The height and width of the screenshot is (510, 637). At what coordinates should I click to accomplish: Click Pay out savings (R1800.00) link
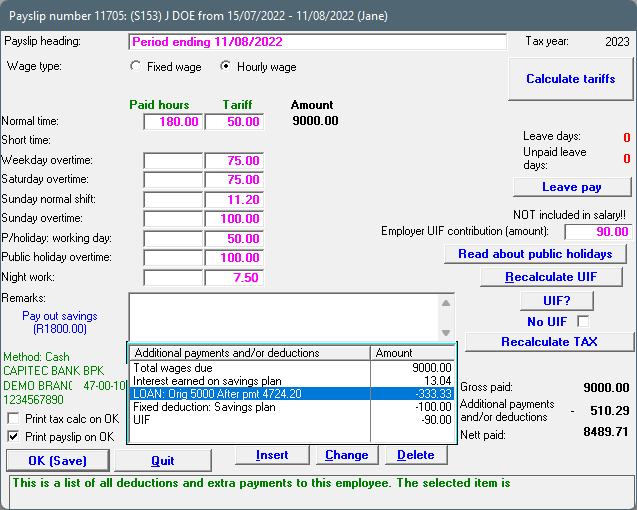pyautogui.click(x=60, y=322)
